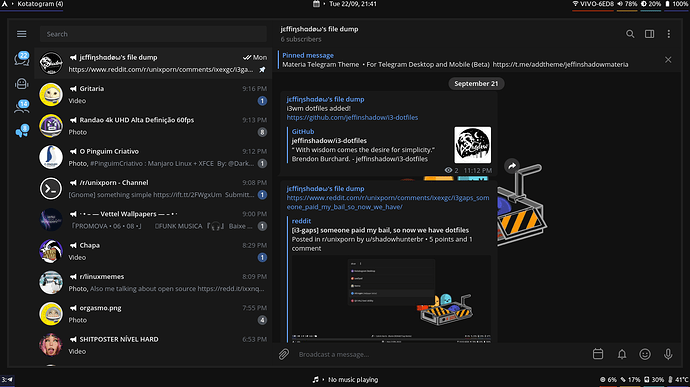
Task: Open Randao 4k UHD Alta Definição channel
Action: pyautogui.click(x=153, y=126)
